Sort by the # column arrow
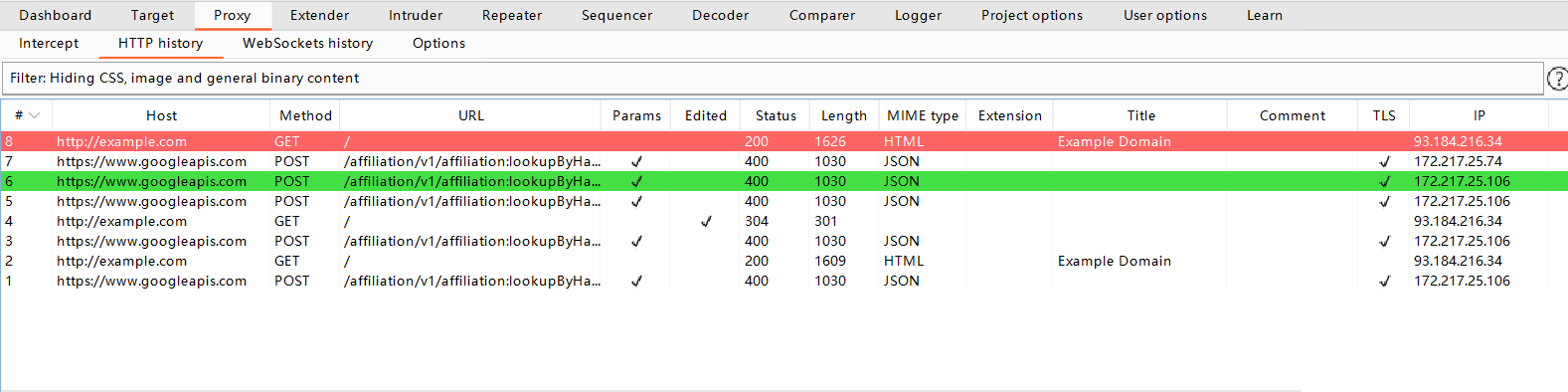 click(35, 115)
